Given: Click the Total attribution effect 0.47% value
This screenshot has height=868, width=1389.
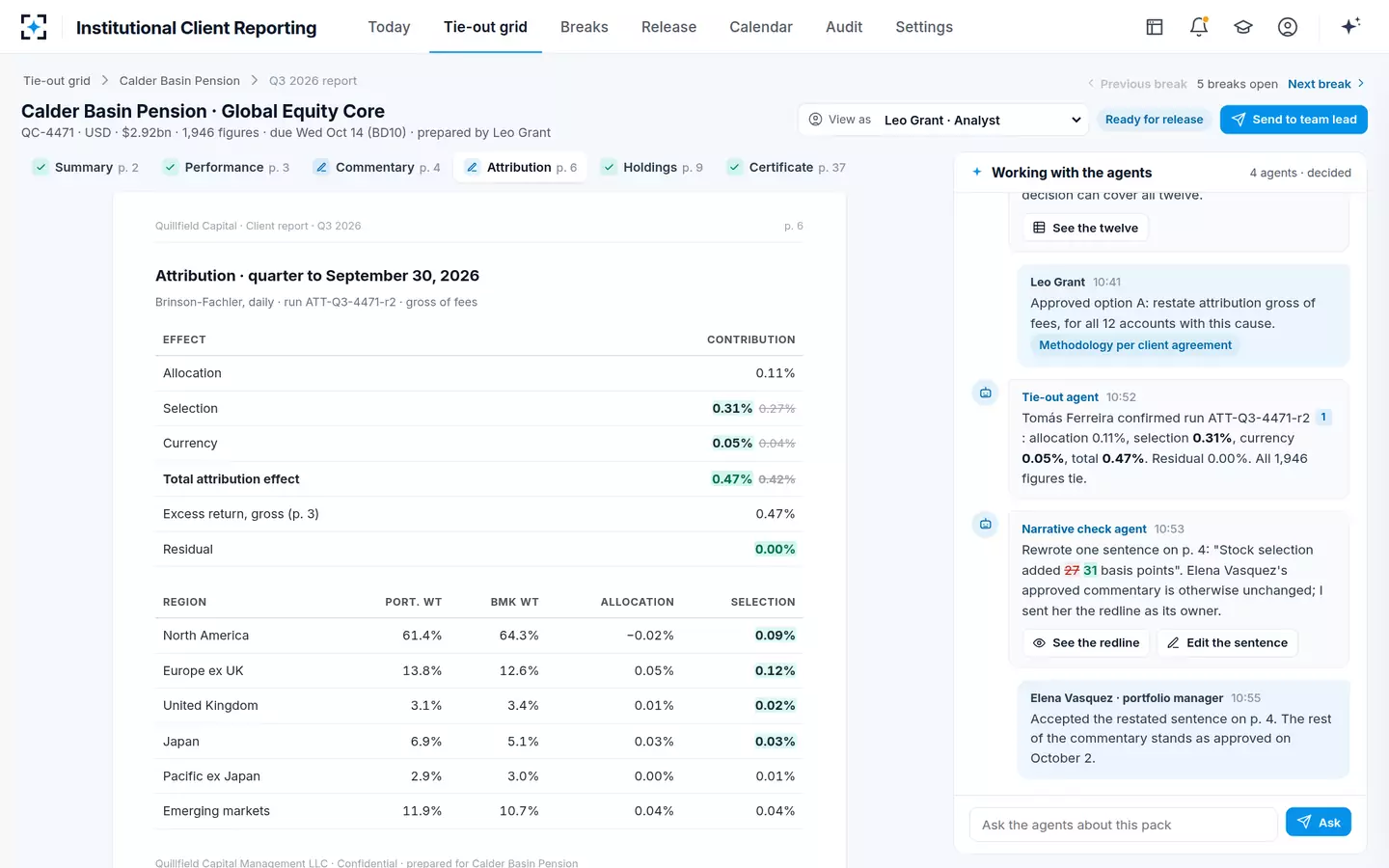Looking at the screenshot, I should tap(732, 478).
